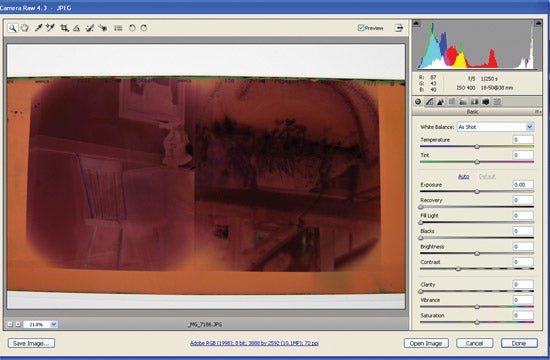Image resolution: width=550 pixels, height=360 pixels.
Task: Select the Crop tool
Action: (x=64, y=28)
